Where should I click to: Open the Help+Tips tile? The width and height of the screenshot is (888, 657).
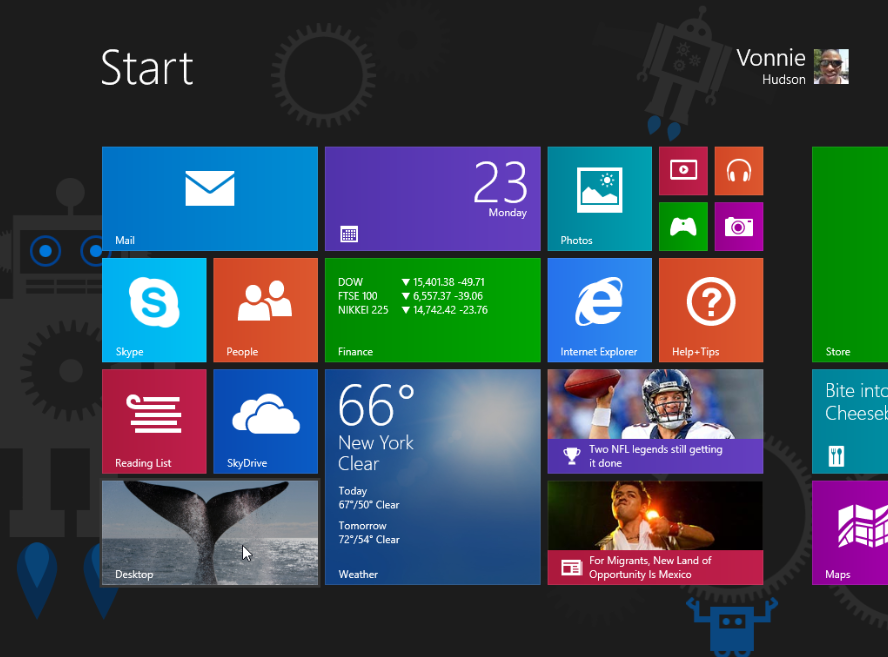(711, 310)
